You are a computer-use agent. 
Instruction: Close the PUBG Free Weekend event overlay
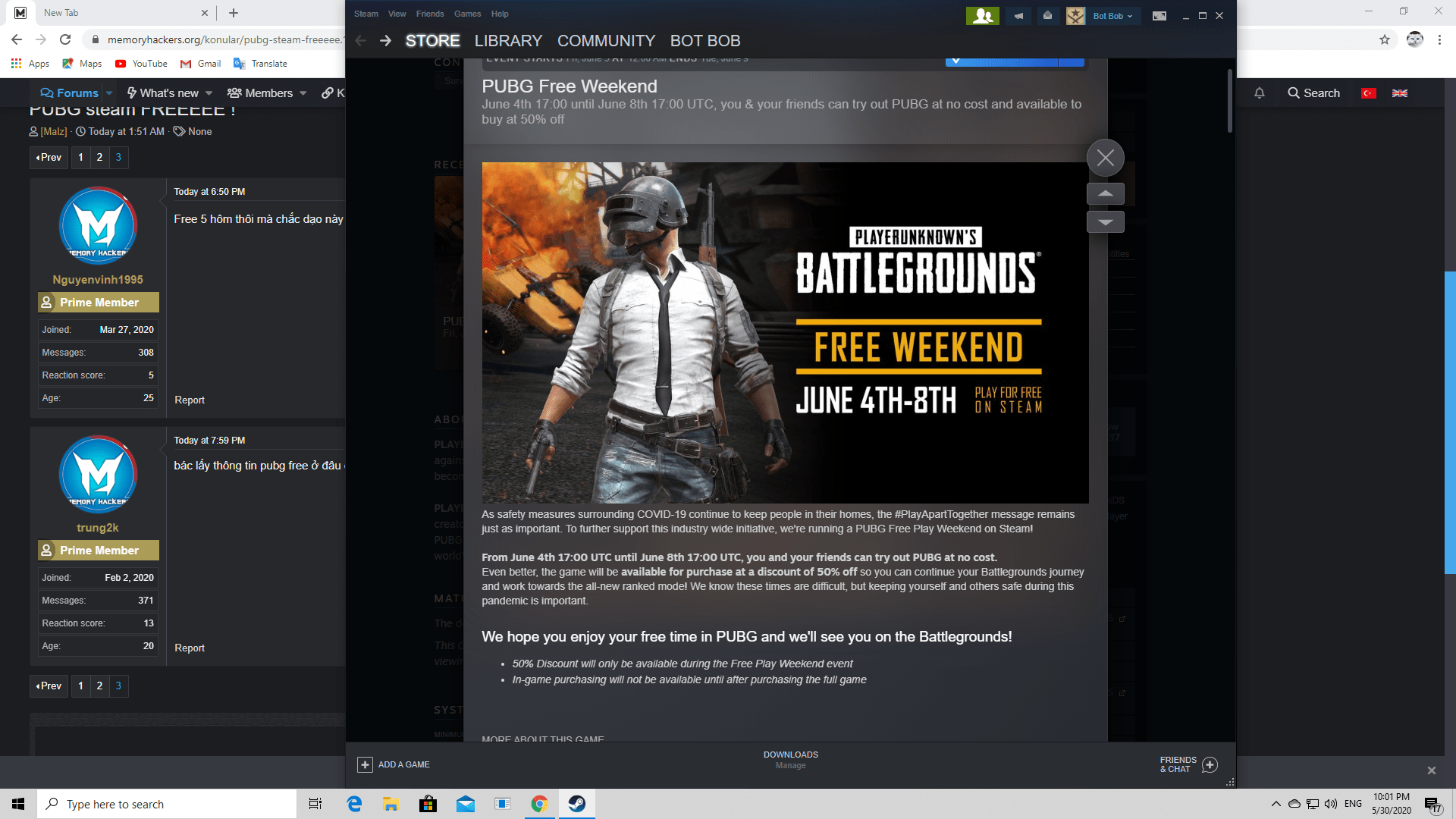pos(1106,158)
